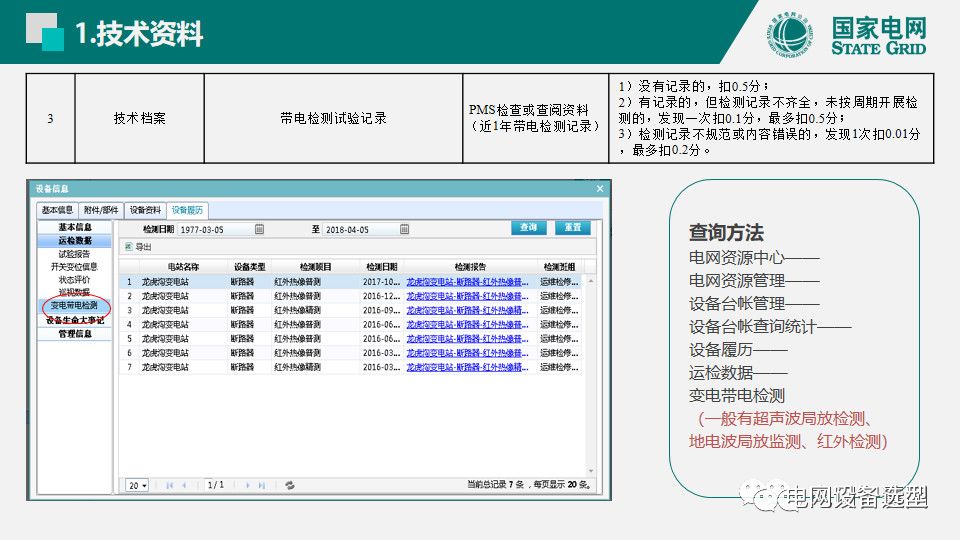The width and height of the screenshot is (960, 540).
Task: Expand the 管理信息 section
Action: pyautogui.click(x=75, y=334)
